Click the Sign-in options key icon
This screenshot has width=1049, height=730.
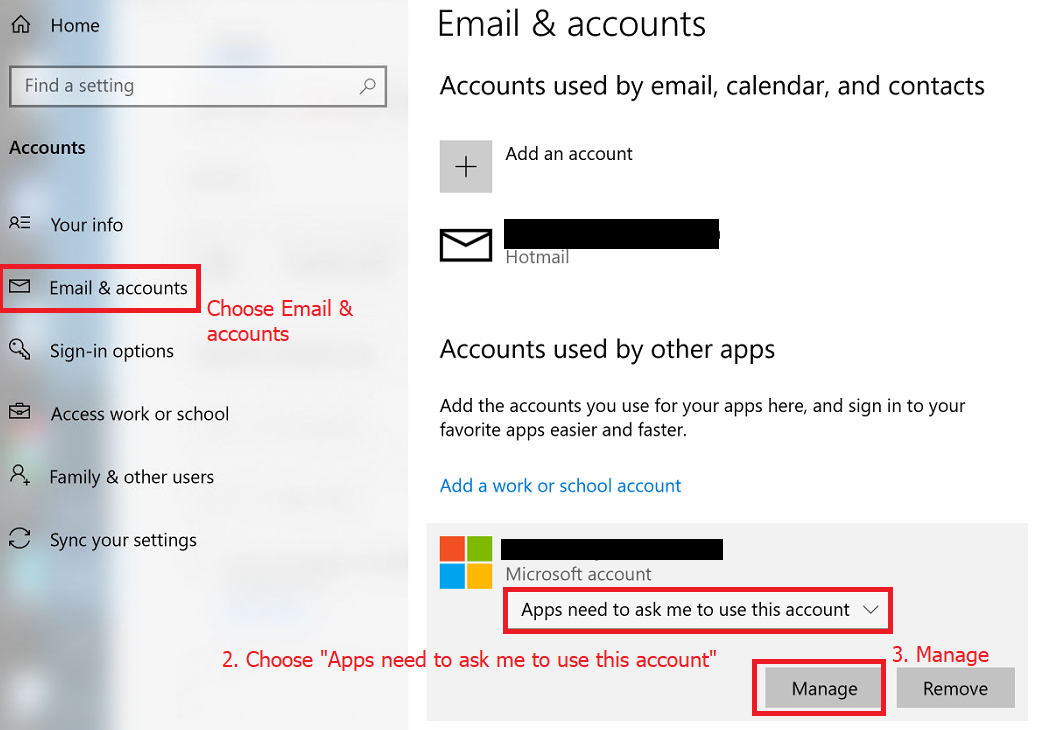coord(20,350)
